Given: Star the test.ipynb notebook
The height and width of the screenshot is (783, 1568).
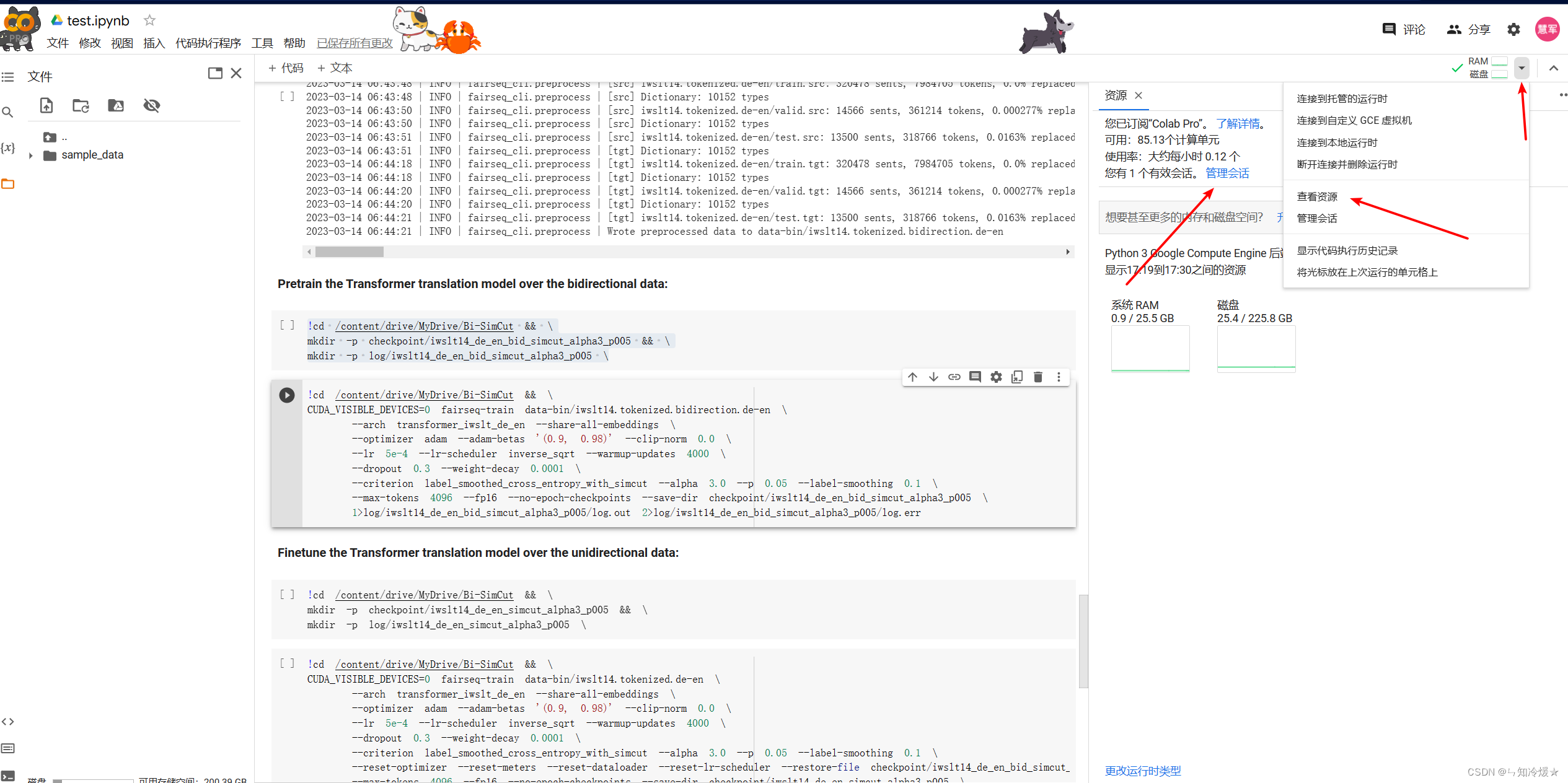Looking at the screenshot, I should coord(149,20).
